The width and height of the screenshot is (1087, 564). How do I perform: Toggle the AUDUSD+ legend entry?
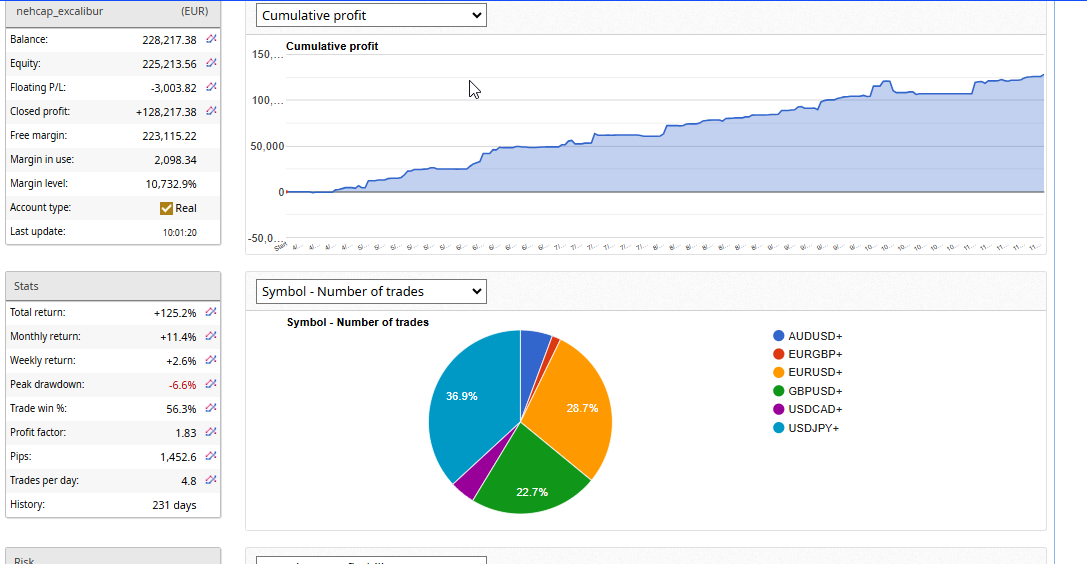(x=814, y=336)
